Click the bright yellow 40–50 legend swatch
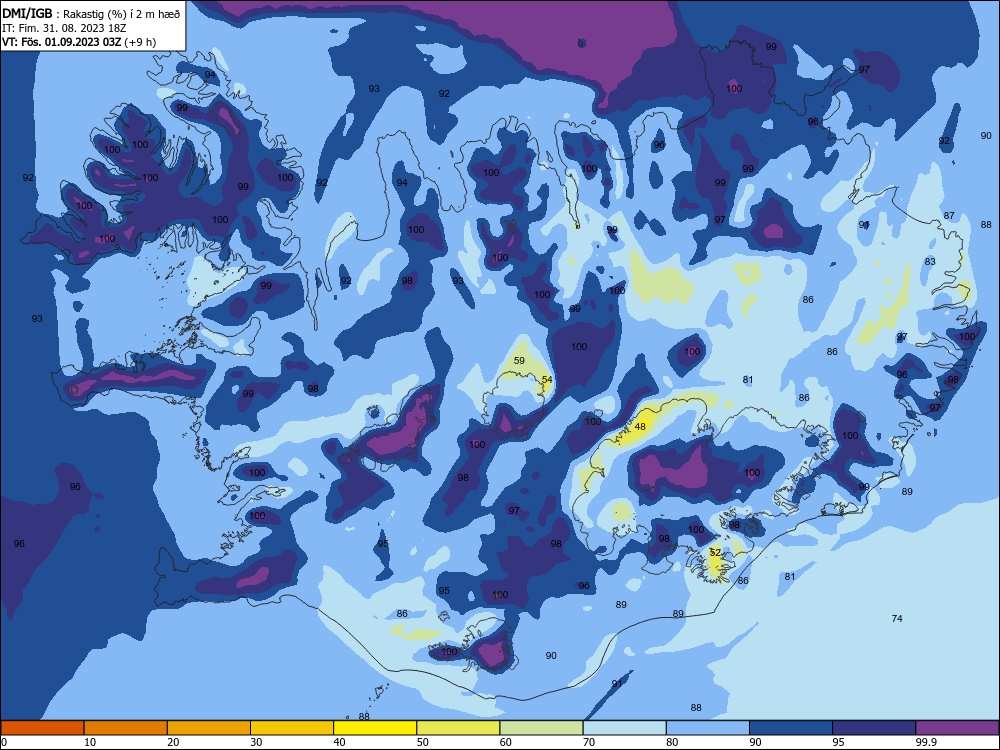 pyautogui.click(x=375, y=728)
